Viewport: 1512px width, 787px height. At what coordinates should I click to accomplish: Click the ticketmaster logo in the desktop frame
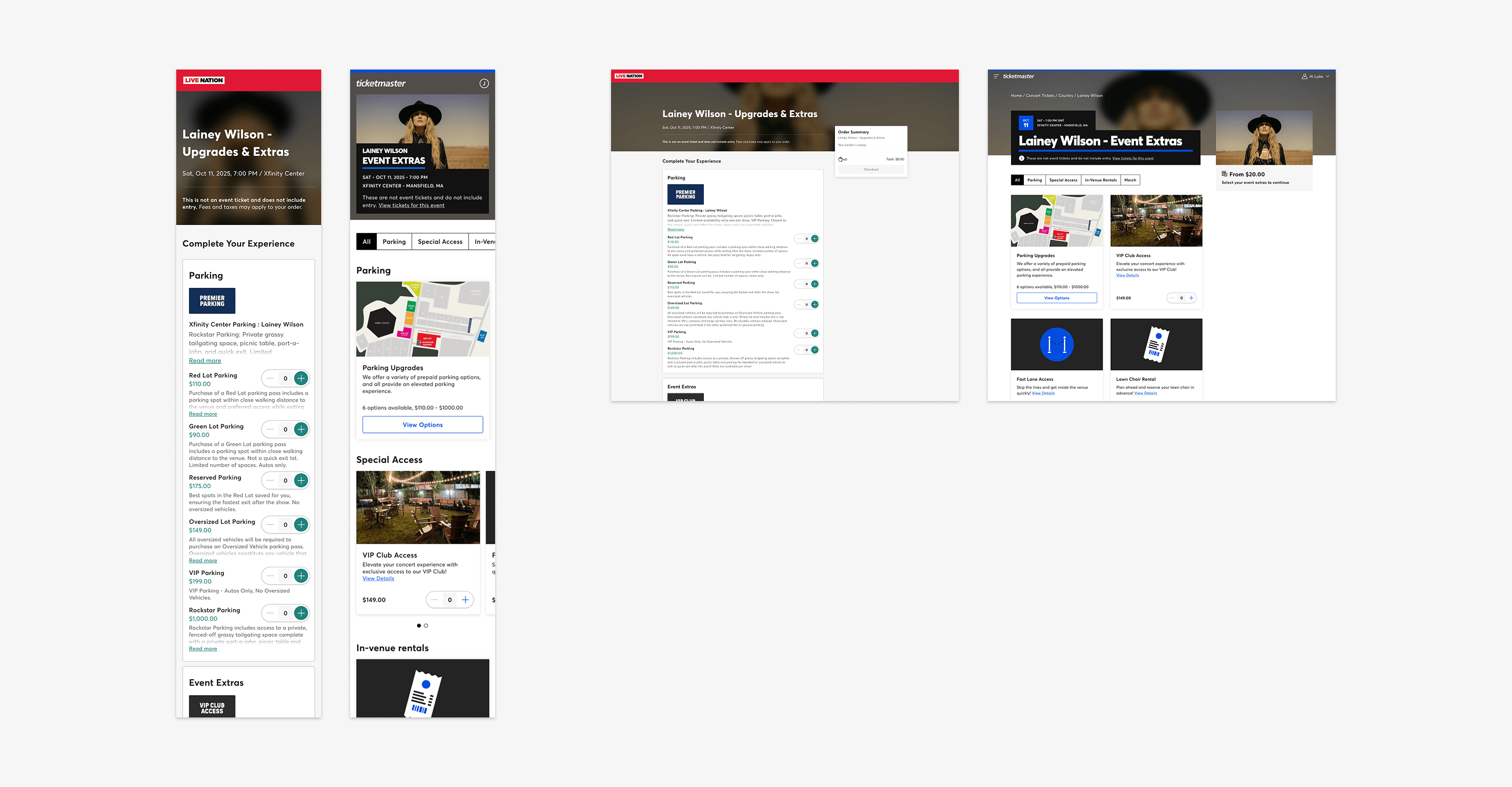tap(1019, 76)
